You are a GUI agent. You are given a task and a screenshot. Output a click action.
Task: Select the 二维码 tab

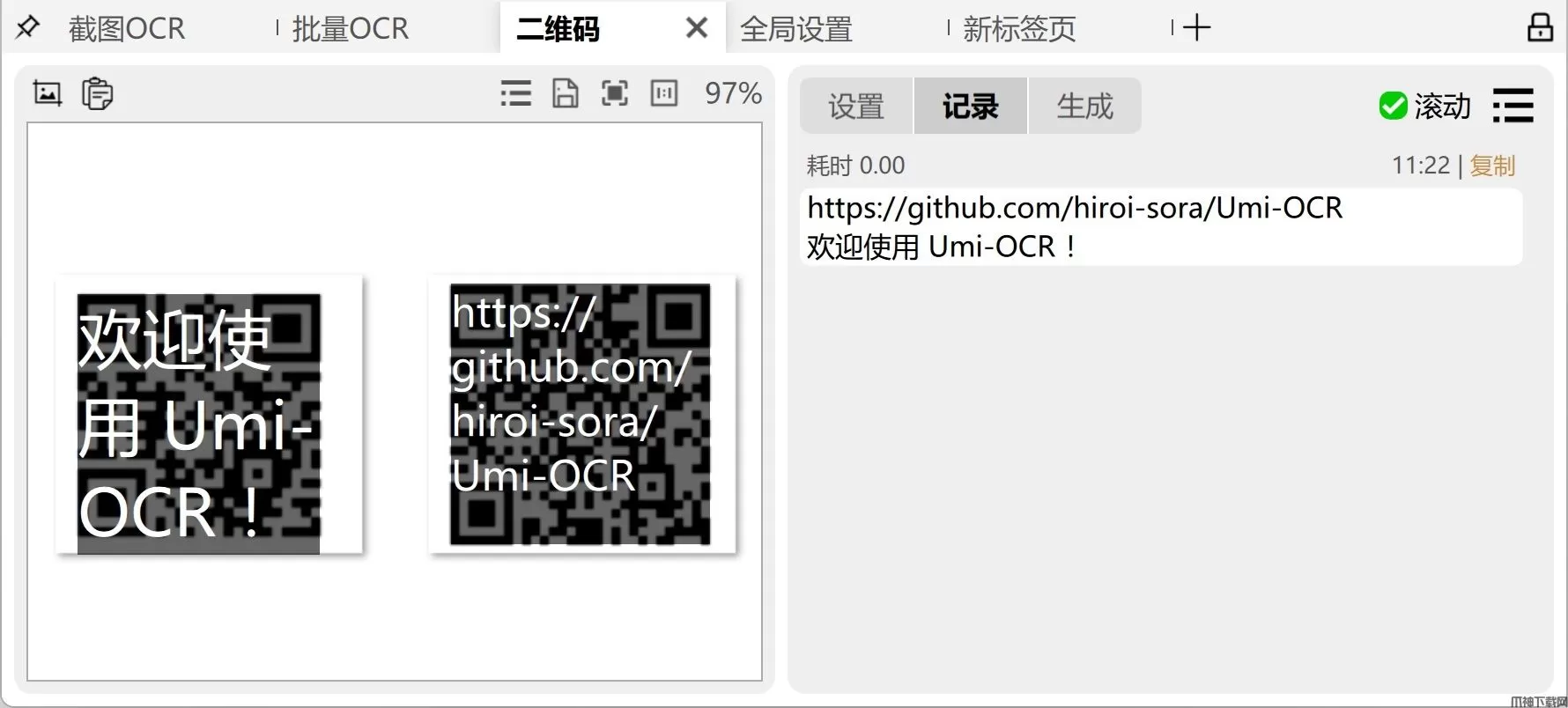(558, 29)
